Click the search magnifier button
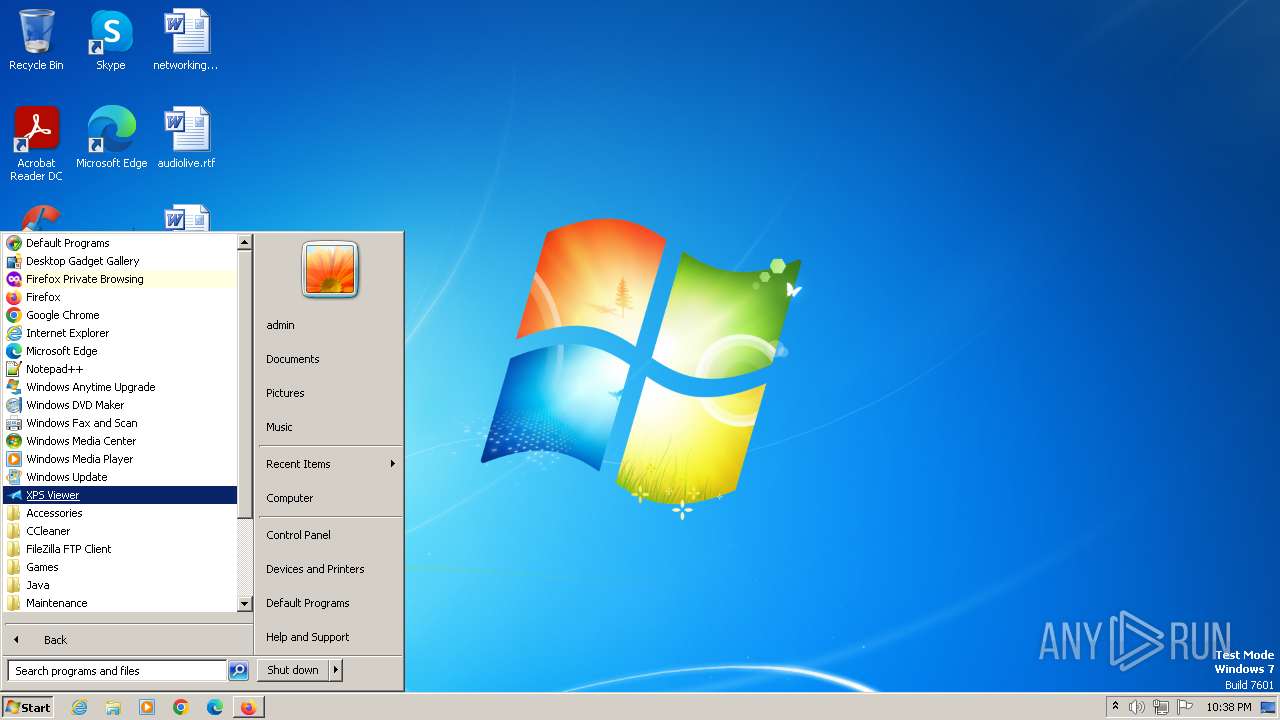Image resolution: width=1280 pixels, height=720 pixels. pyautogui.click(x=238, y=671)
